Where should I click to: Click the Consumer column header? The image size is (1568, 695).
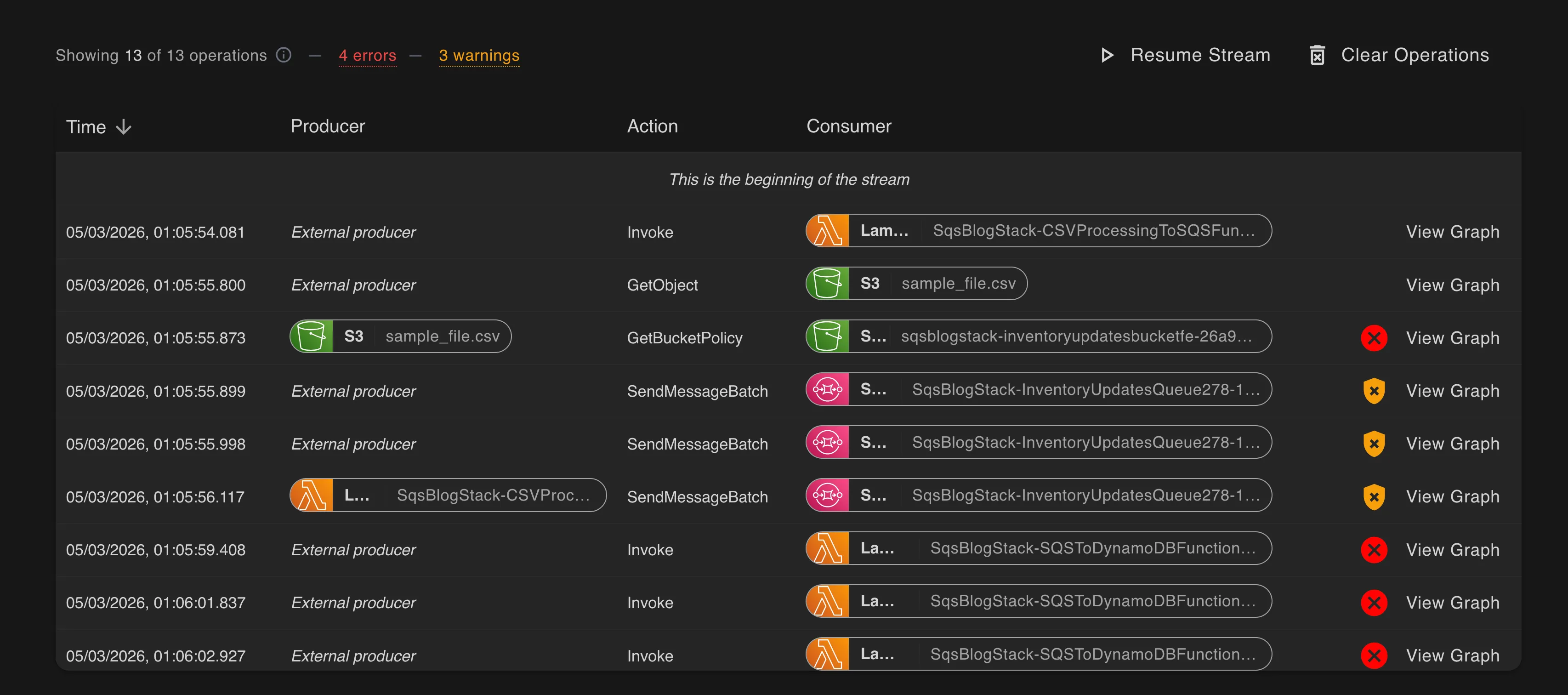point(848,126)
